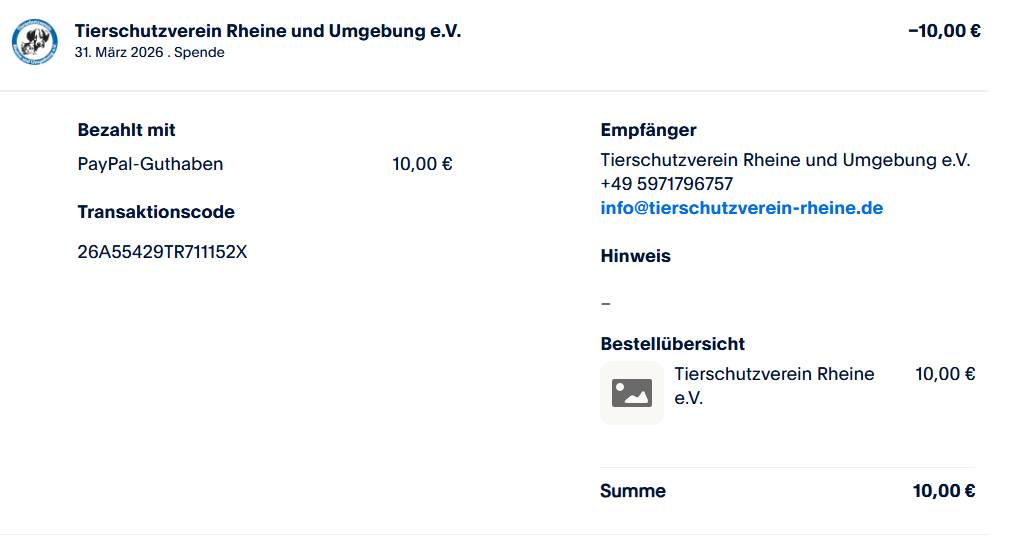Click the Hinweis heading
Image resolution: width=1025 pixels, height=556 pixels.
635,256
